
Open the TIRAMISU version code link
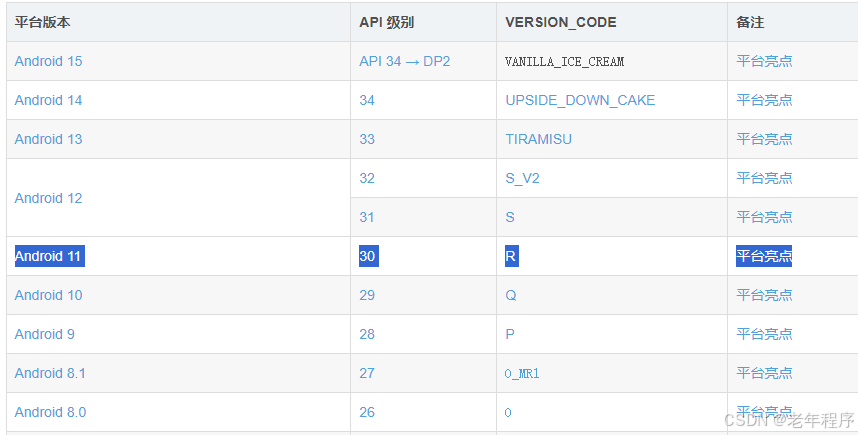(x=538, y=139)
